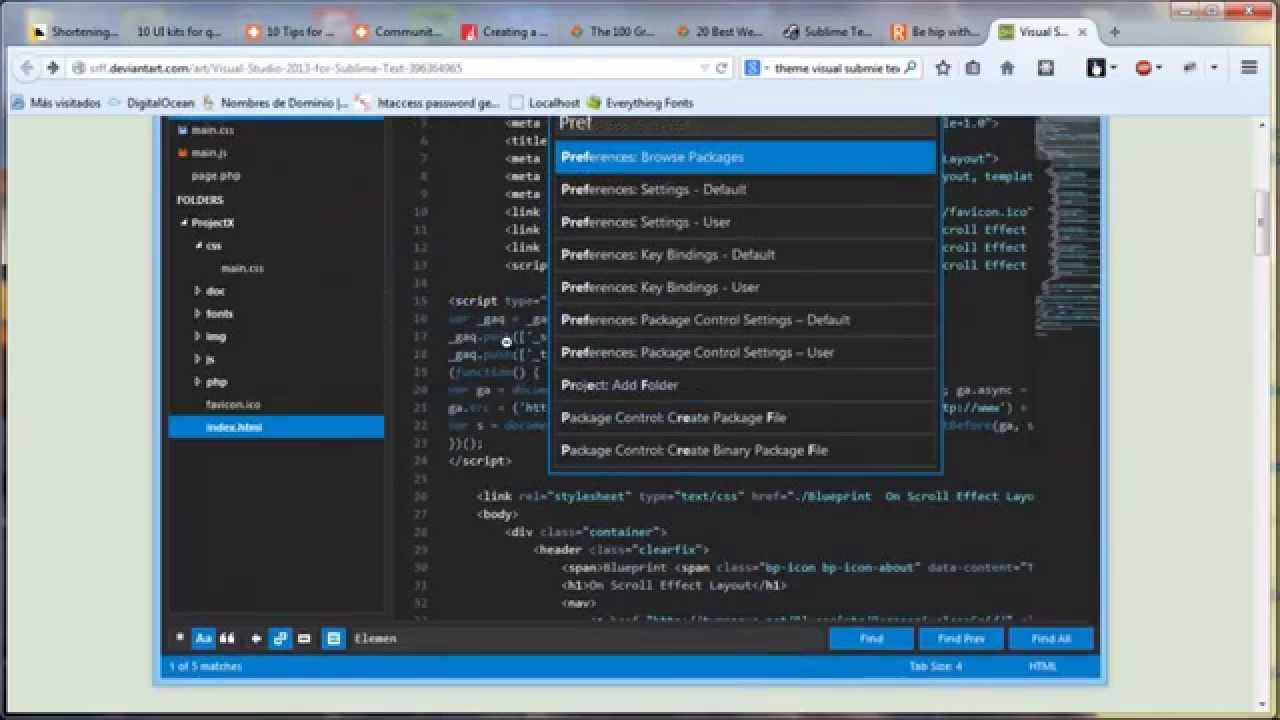This screenshot has height=720, width=1280.
Task: Toggle case sensitive Aa option
Action: [x=204, y=638]
